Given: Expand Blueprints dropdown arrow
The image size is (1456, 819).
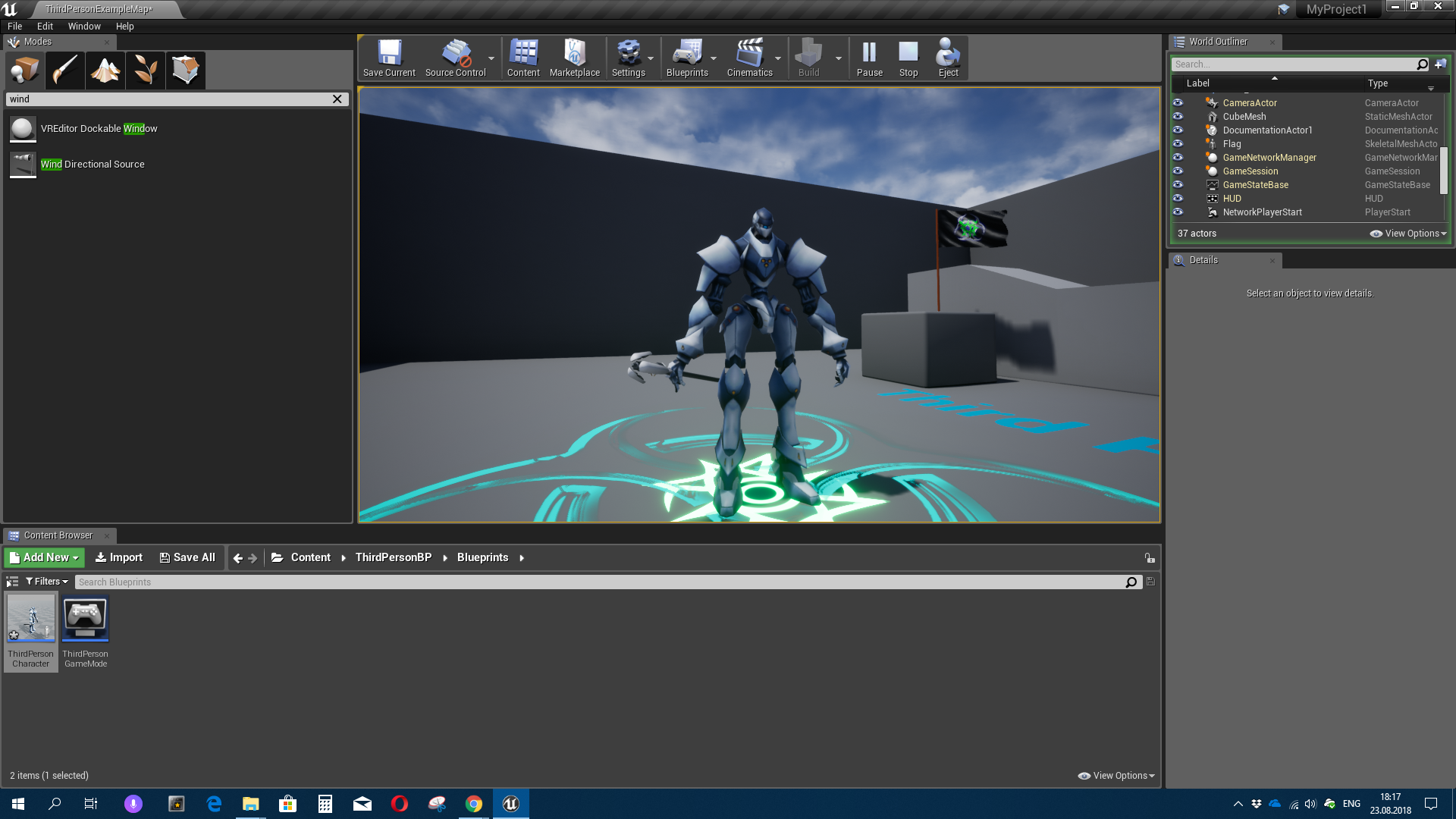Looking at the screenshot, I should pyautogui.click(x=714, y=58).
